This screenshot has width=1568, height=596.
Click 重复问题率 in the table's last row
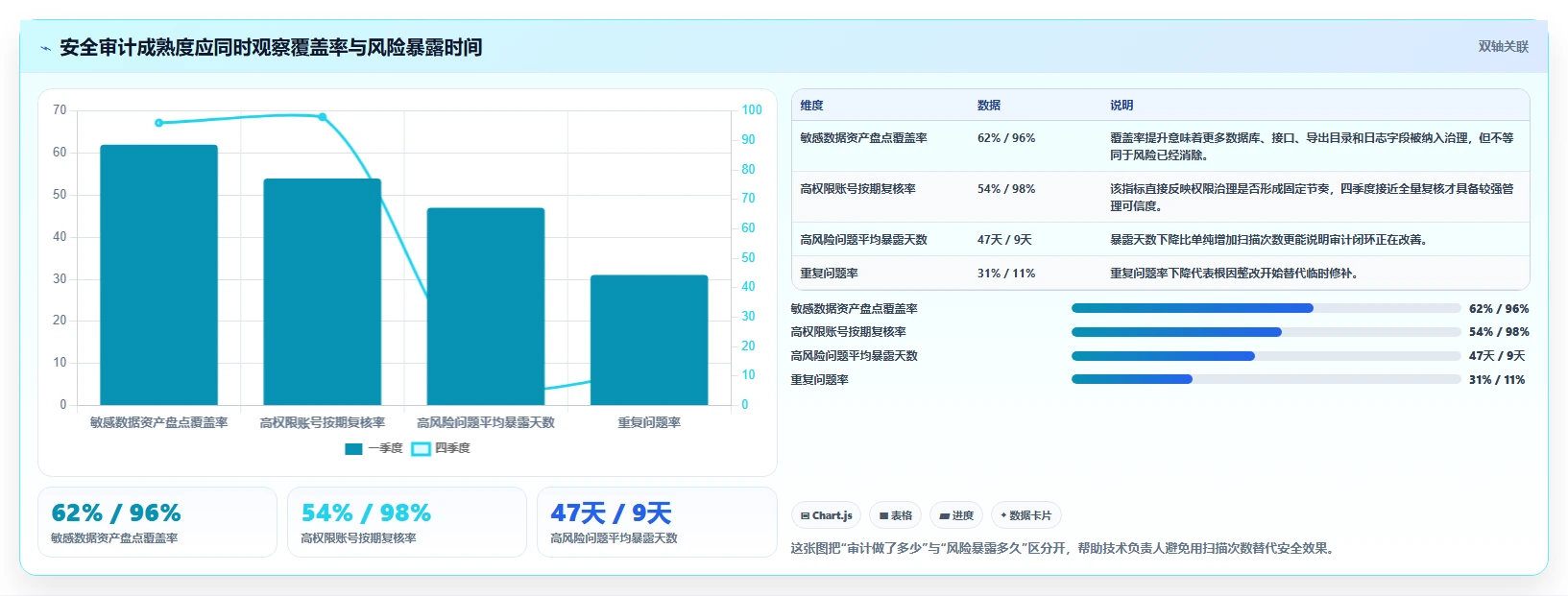tap(829, 274)
